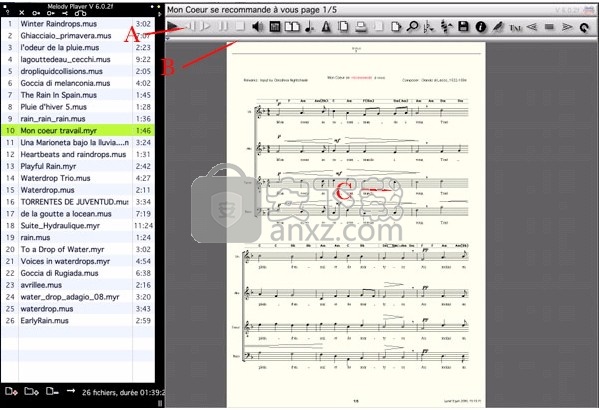The image size is (599, 410).
Task: Select Playful Rain.myr track
Action: 78,166
